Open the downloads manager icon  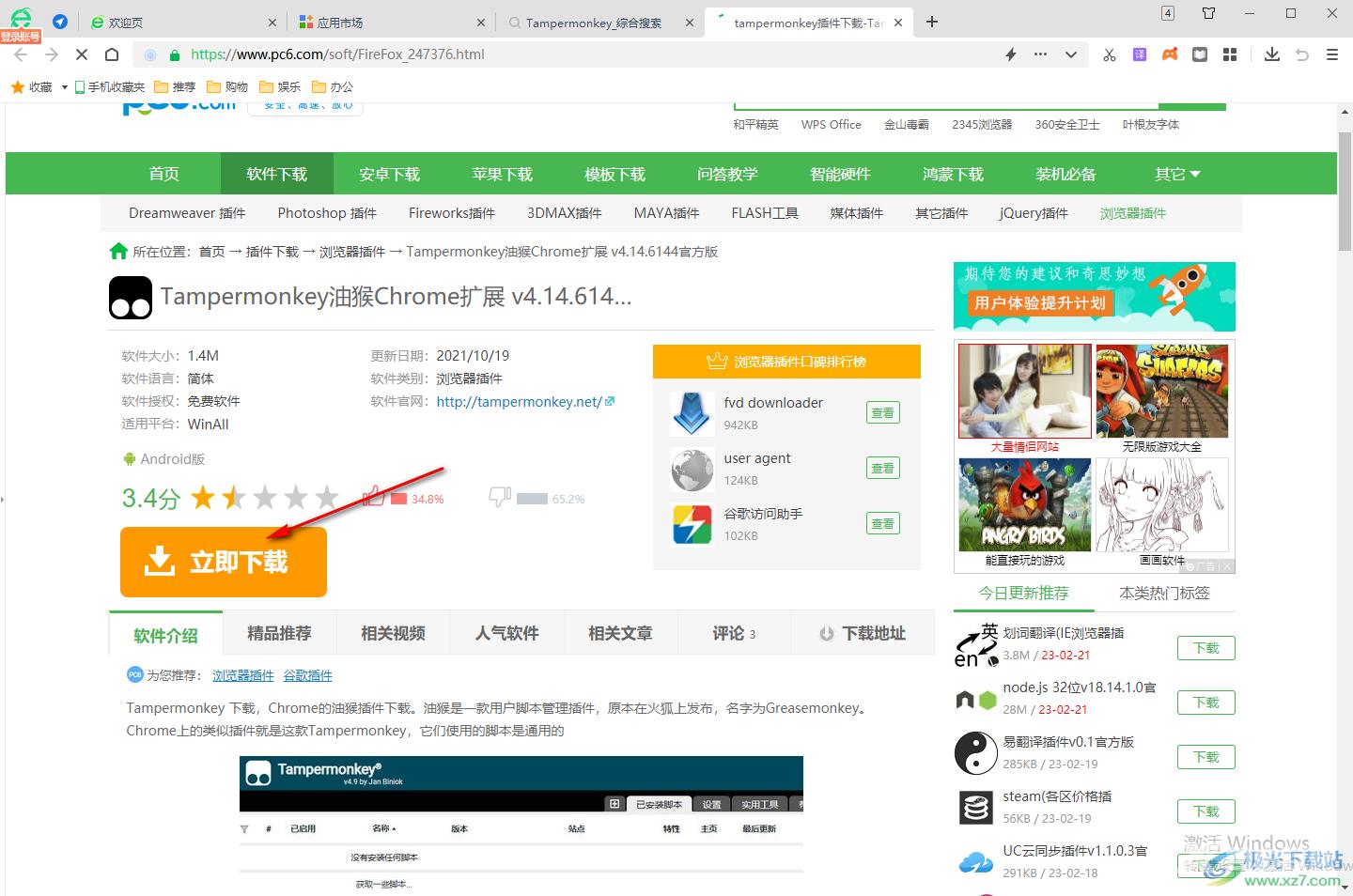click(1272, 54)
